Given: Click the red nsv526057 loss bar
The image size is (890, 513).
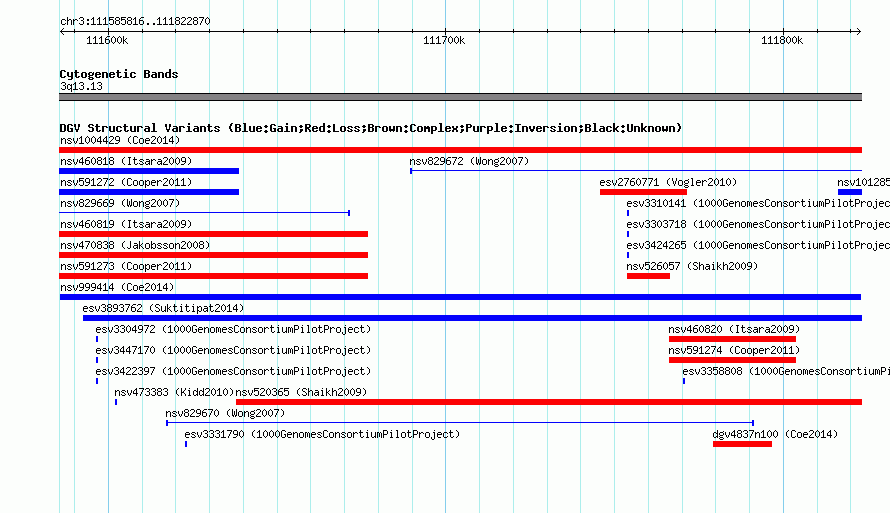Looking at the screenshot, I should [x=648, y=276].
